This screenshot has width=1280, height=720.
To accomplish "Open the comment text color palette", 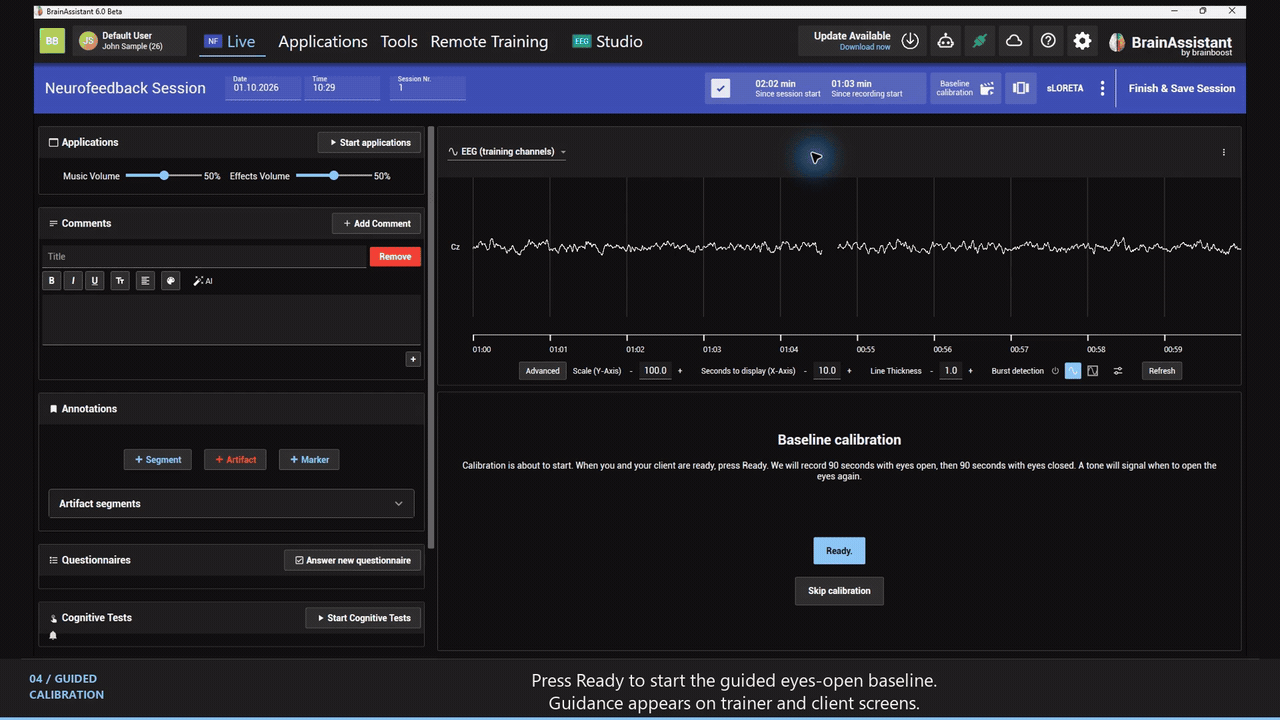I will [170, 281].
